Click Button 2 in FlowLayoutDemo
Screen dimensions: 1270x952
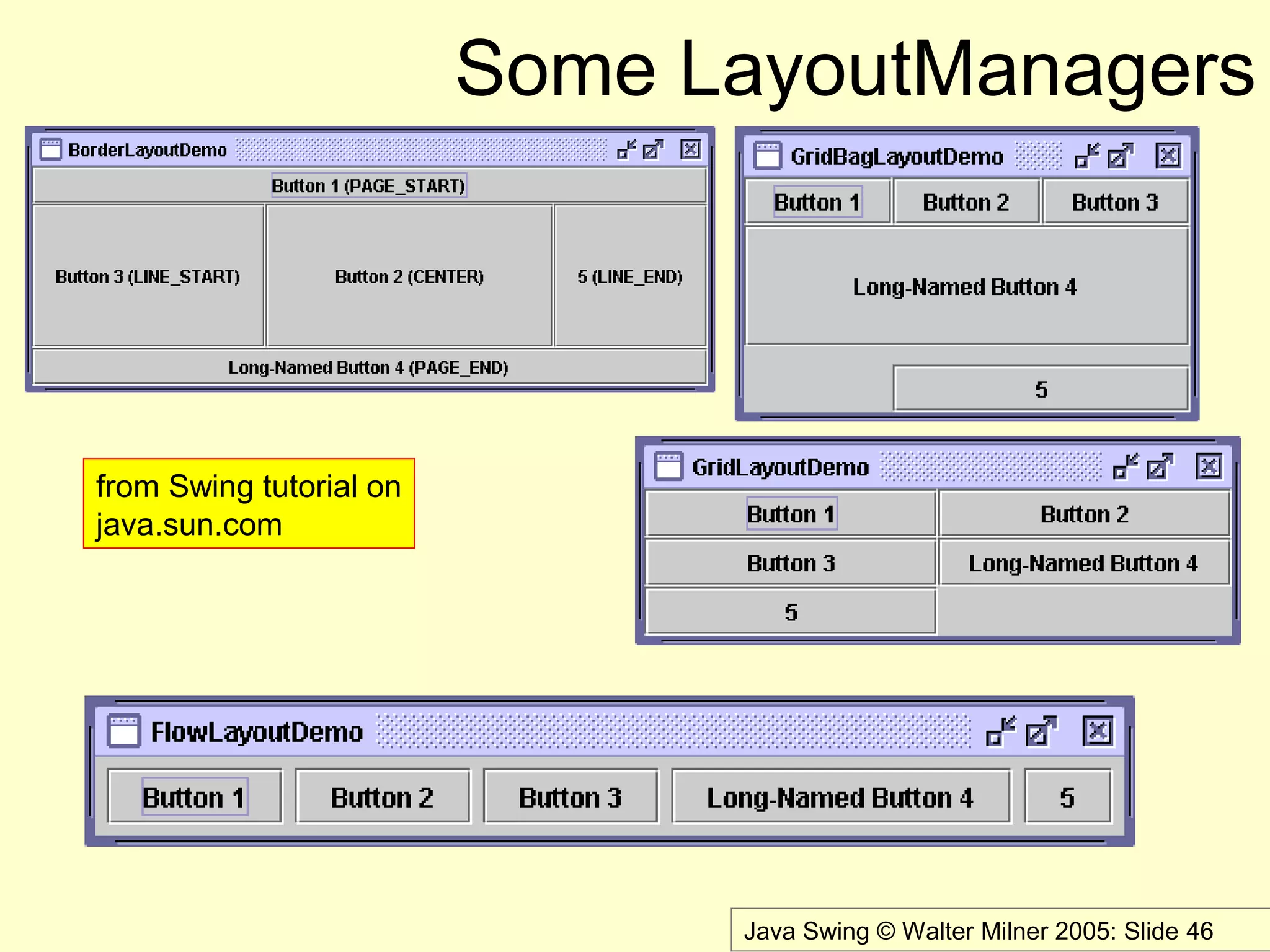click(383, 796)
